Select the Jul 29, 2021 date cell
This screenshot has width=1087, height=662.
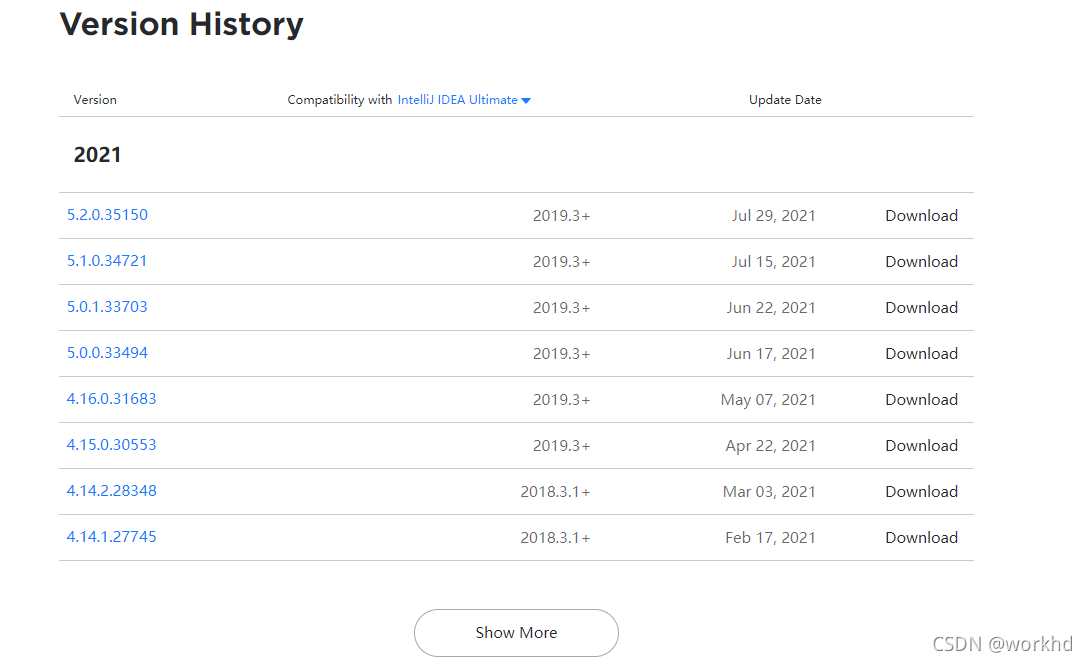[x=774, y=216]
